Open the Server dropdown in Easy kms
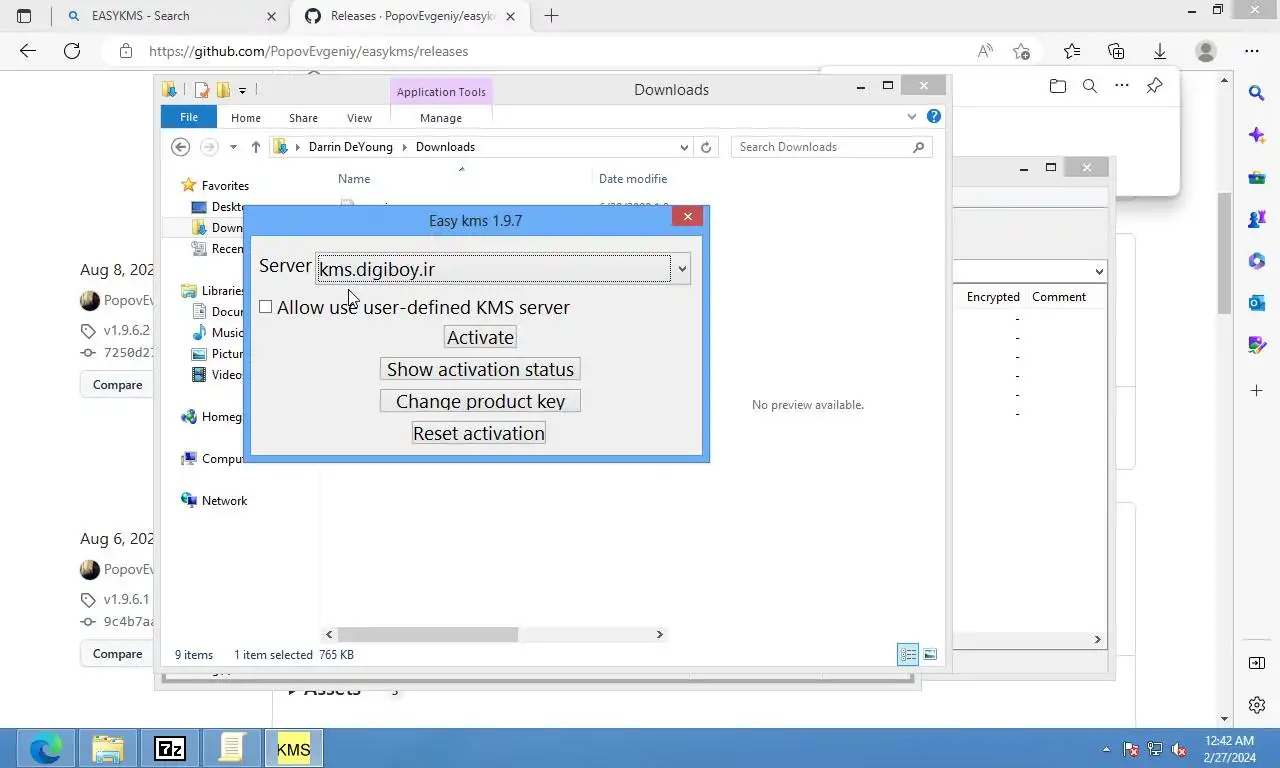This screenshot has width=1280, height=768. (x=682, y=269)
